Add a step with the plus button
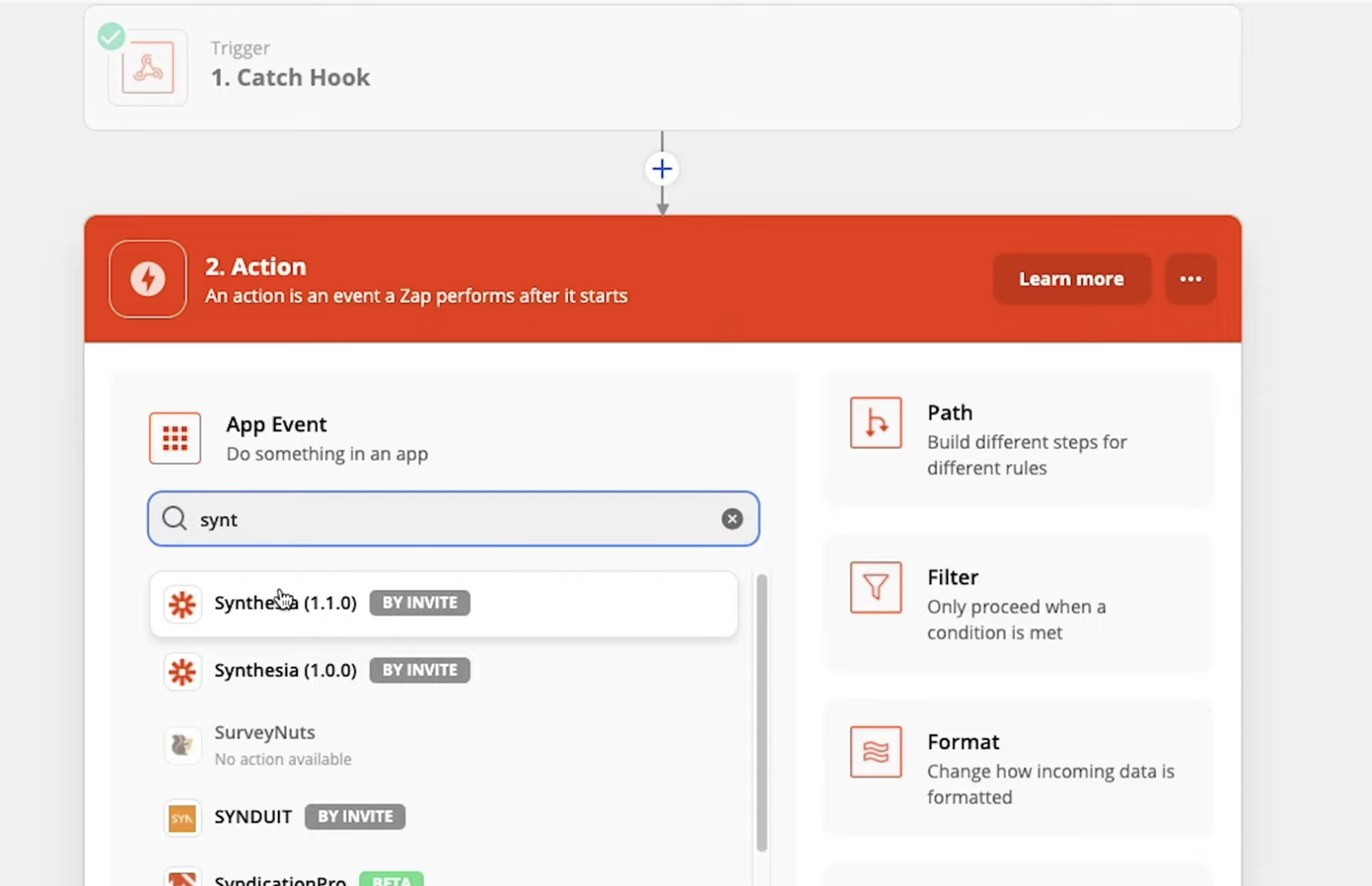 click(662, 169)
